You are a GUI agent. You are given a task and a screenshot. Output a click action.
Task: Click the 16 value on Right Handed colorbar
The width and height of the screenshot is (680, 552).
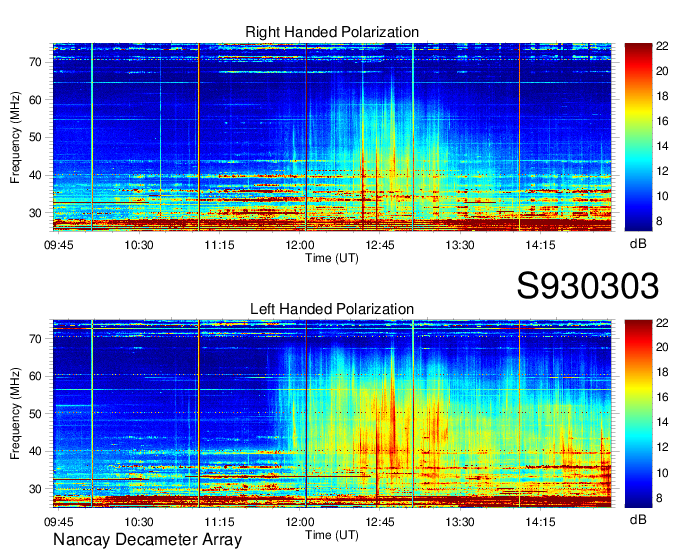tap(662, 121)
